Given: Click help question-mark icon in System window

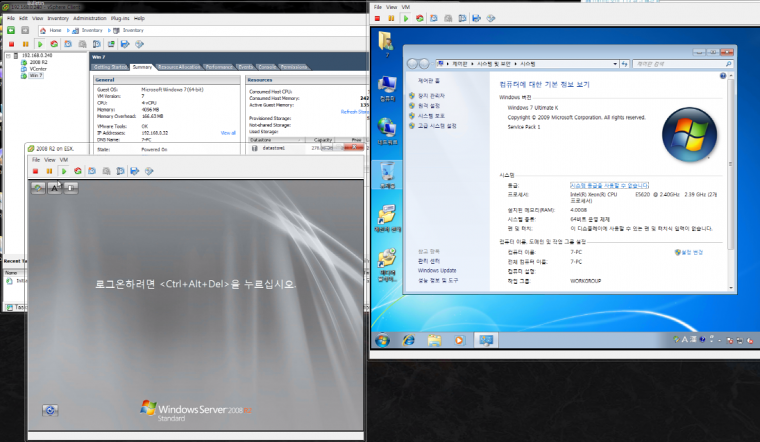Looking at the screenshot, I should (723, 76).
